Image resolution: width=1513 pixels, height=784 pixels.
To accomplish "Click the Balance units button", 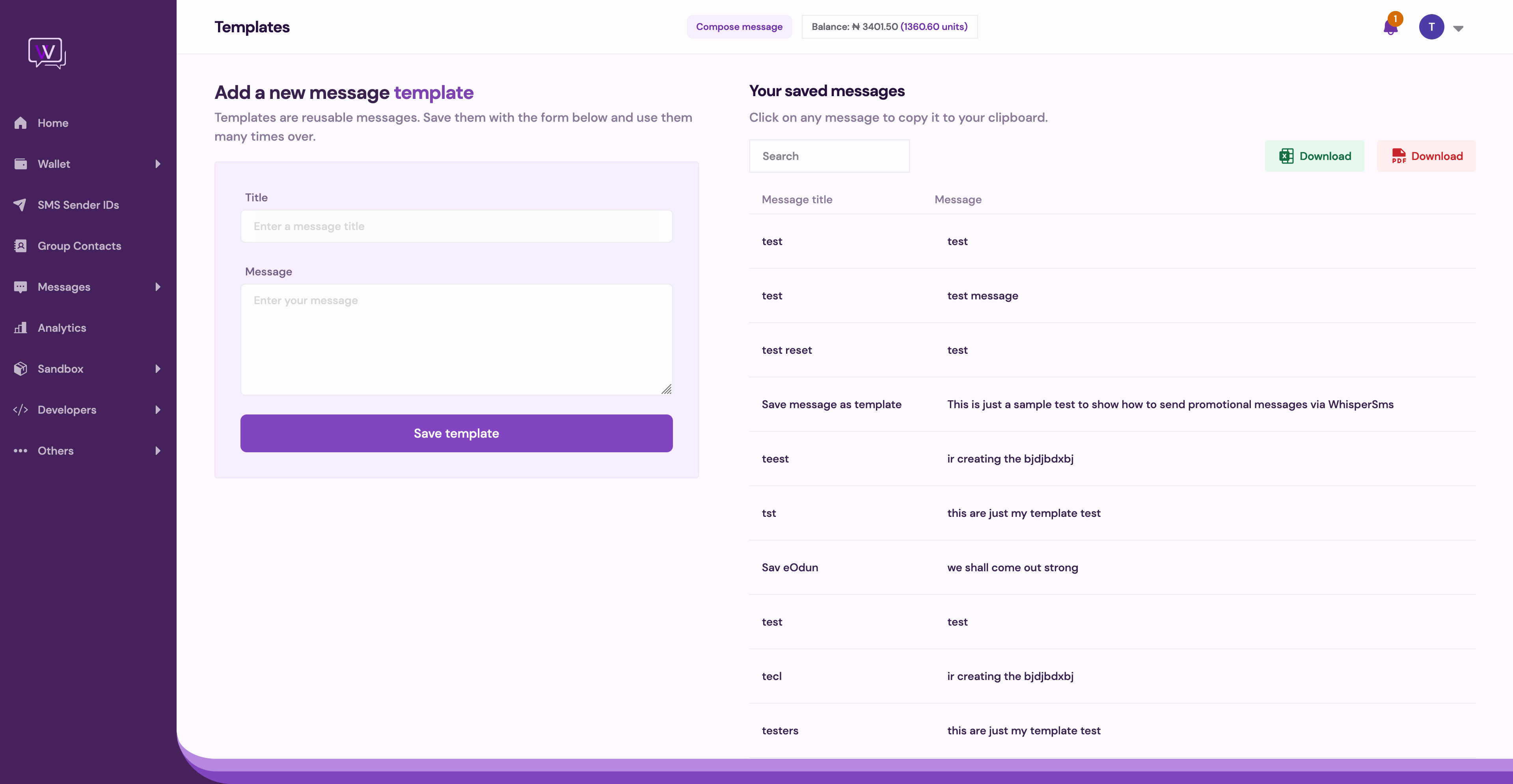I will click(889, 27).
